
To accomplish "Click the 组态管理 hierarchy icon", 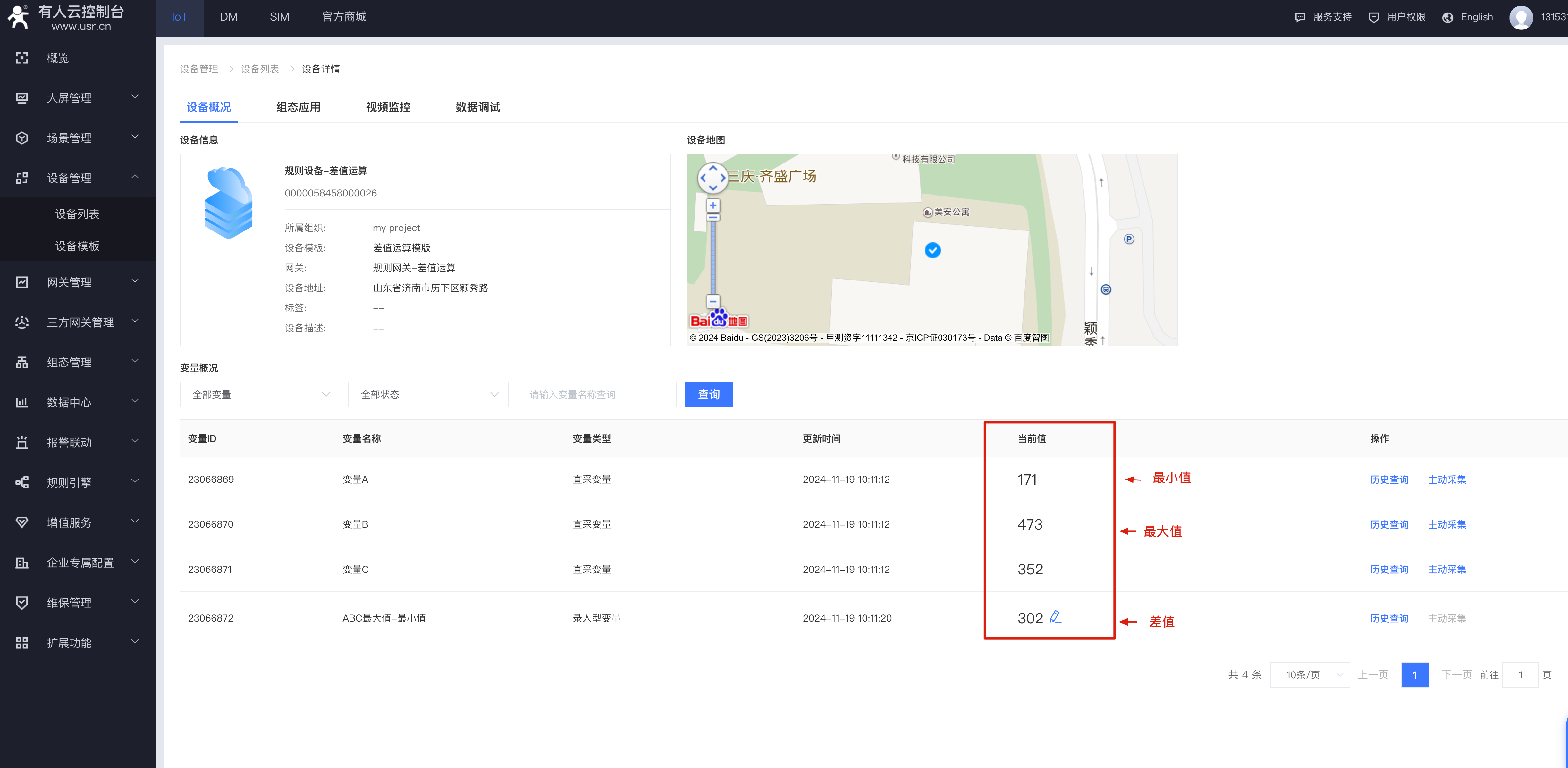I will tap(22, 363).
